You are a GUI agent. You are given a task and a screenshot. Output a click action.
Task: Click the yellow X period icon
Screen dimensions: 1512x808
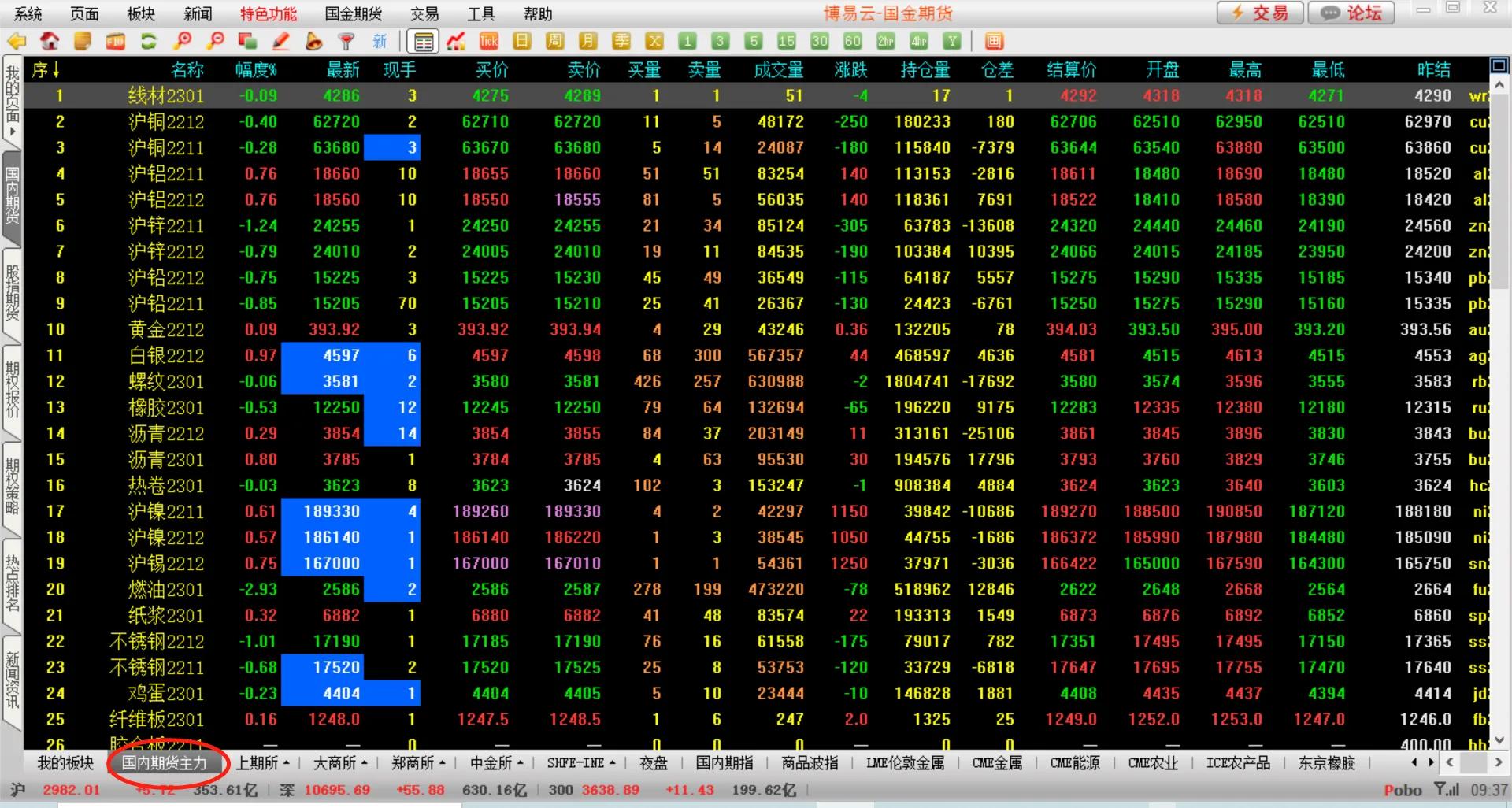(654, 42)
